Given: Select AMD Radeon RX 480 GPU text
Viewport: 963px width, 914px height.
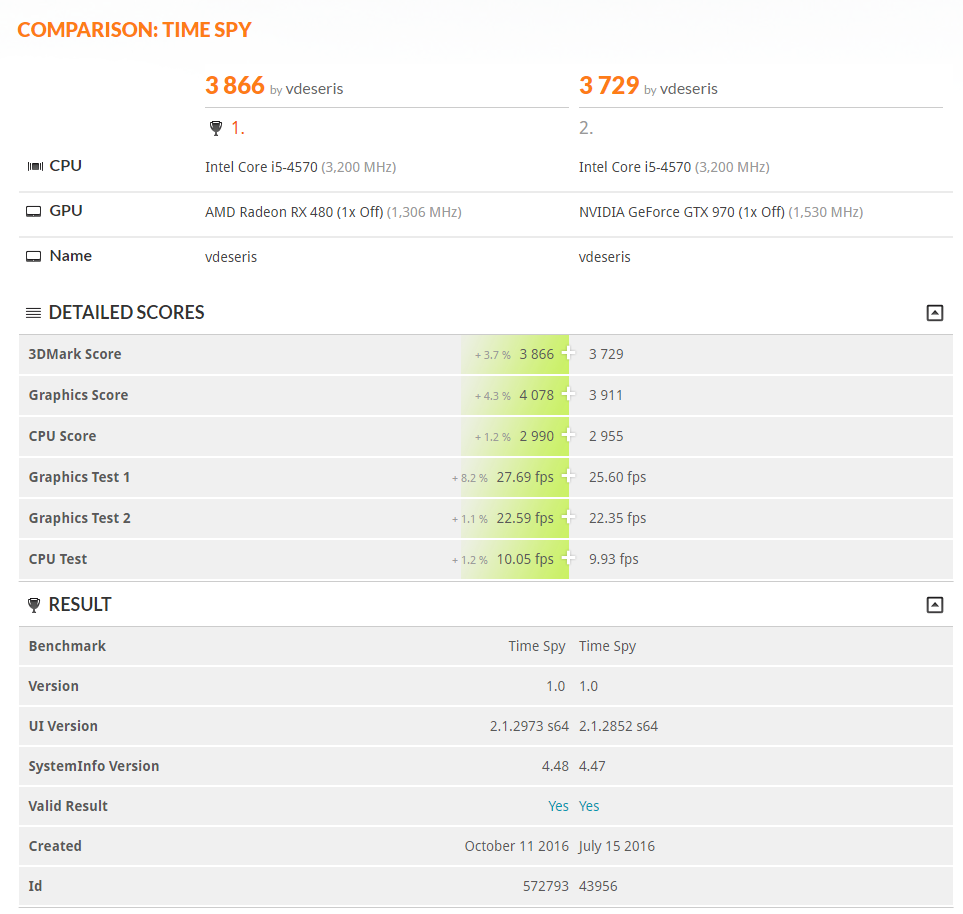Looking at the screenshot, I should click(294, 213).
